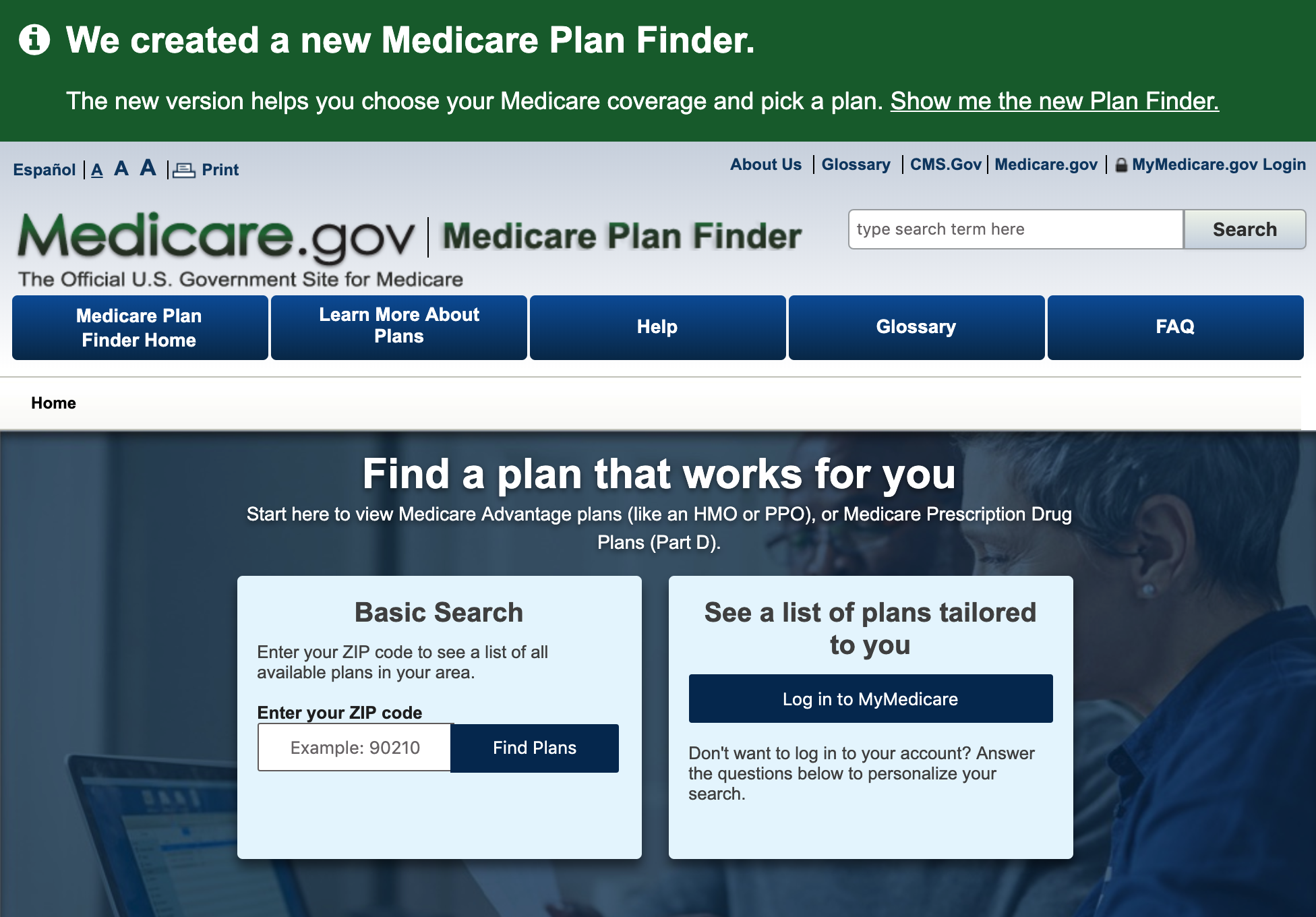This screenshot has width=1316, height=917.
Task: Click the ZIP code input field
Action: click(x=357, y=748)
